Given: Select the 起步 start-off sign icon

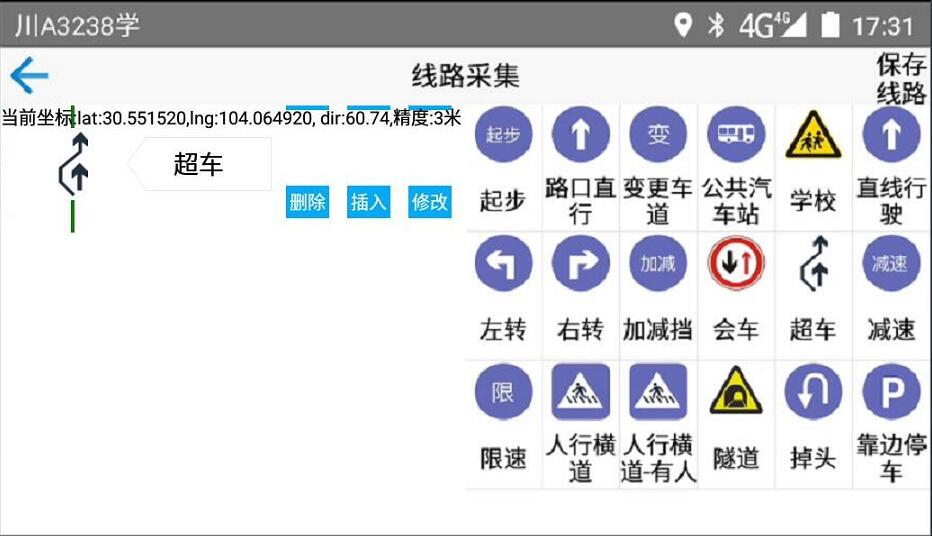Looking at the screenshot, I should [x=503, y=136].
